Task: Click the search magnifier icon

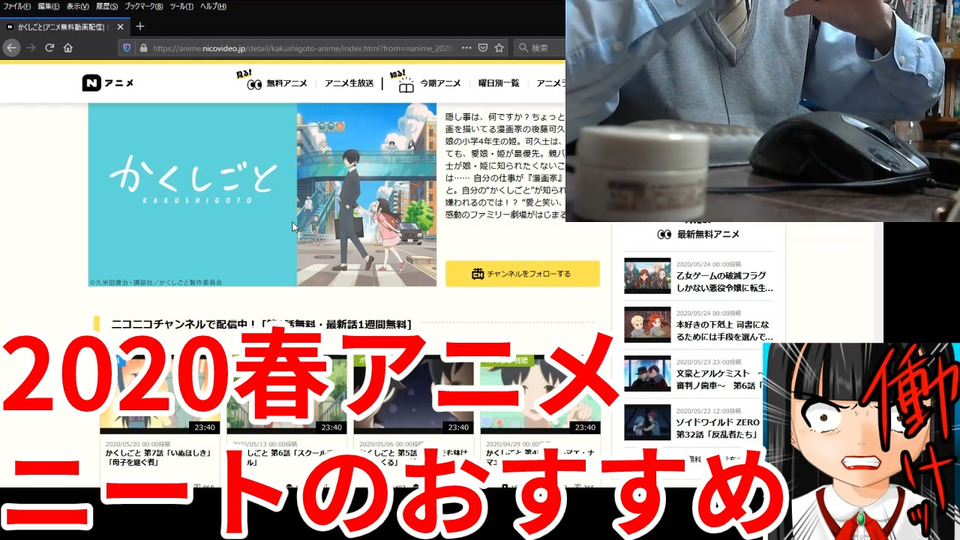Action: [523, 48]
